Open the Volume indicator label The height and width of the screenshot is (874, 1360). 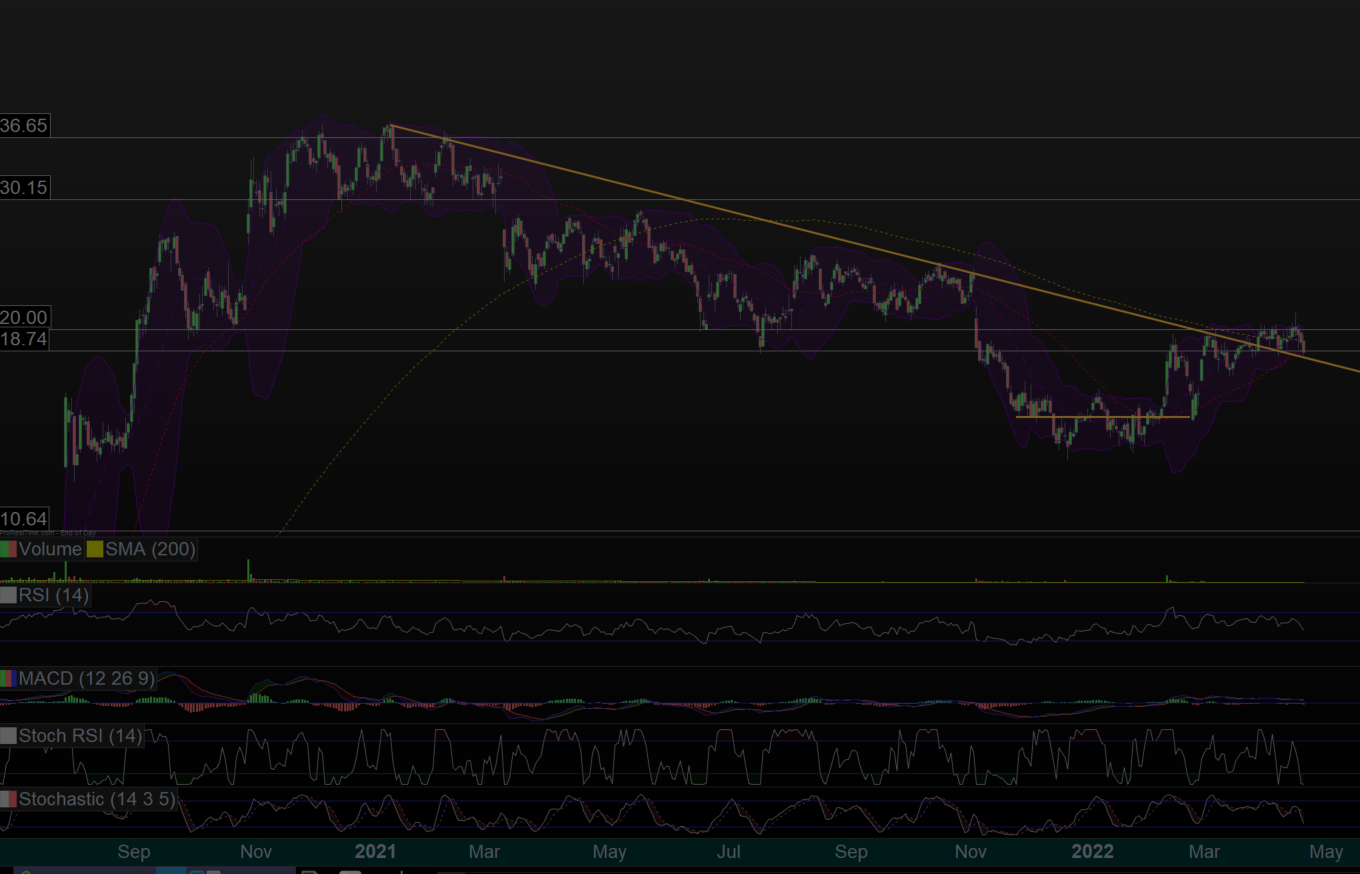[50, 549]
